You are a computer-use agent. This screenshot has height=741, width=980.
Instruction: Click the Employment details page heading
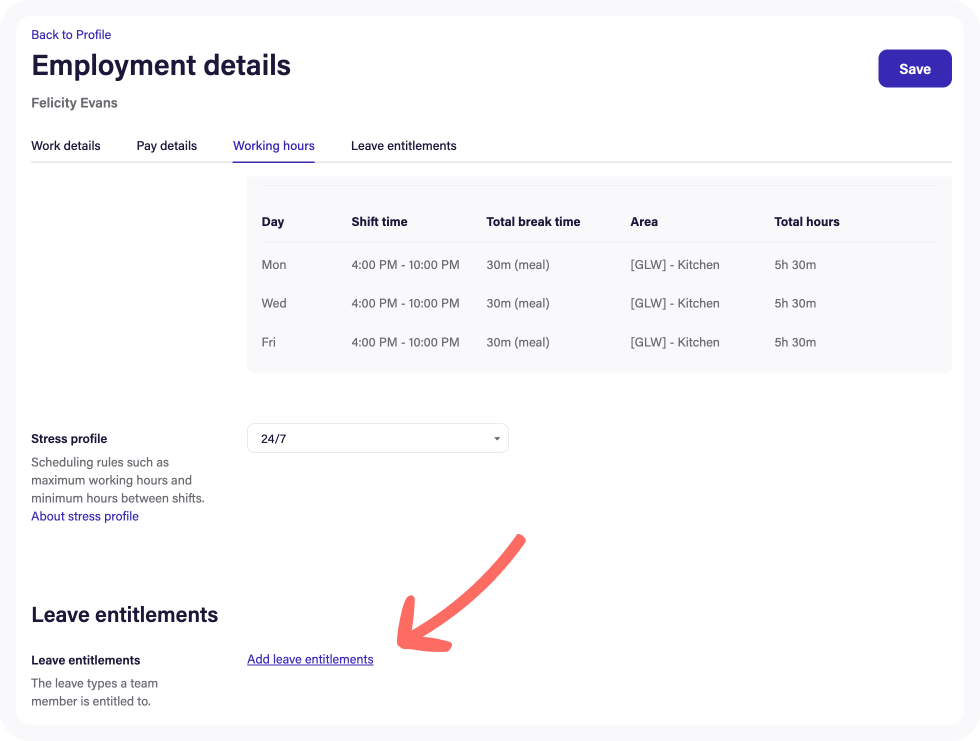(161, 65)
